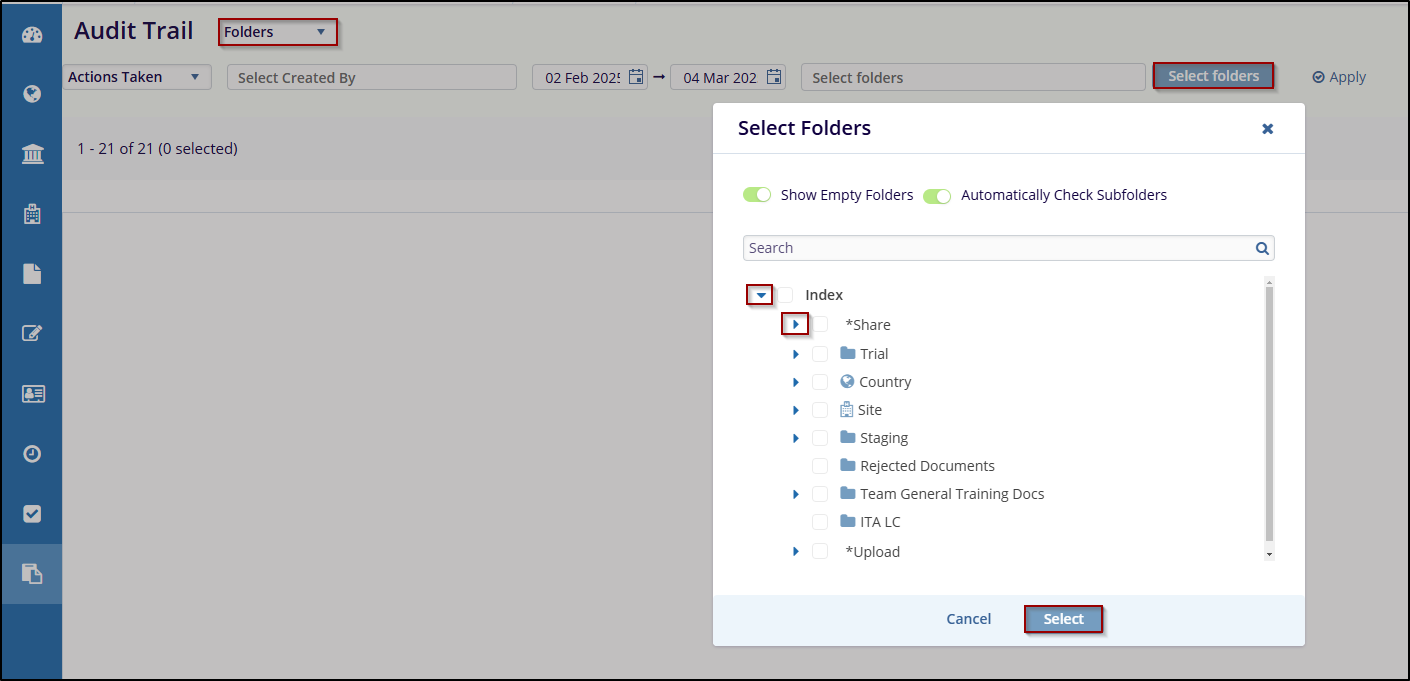Click the folder tree scrollbar down arrow
The height and width of the screenshot is (681, 1410).
pos(1269,553)
